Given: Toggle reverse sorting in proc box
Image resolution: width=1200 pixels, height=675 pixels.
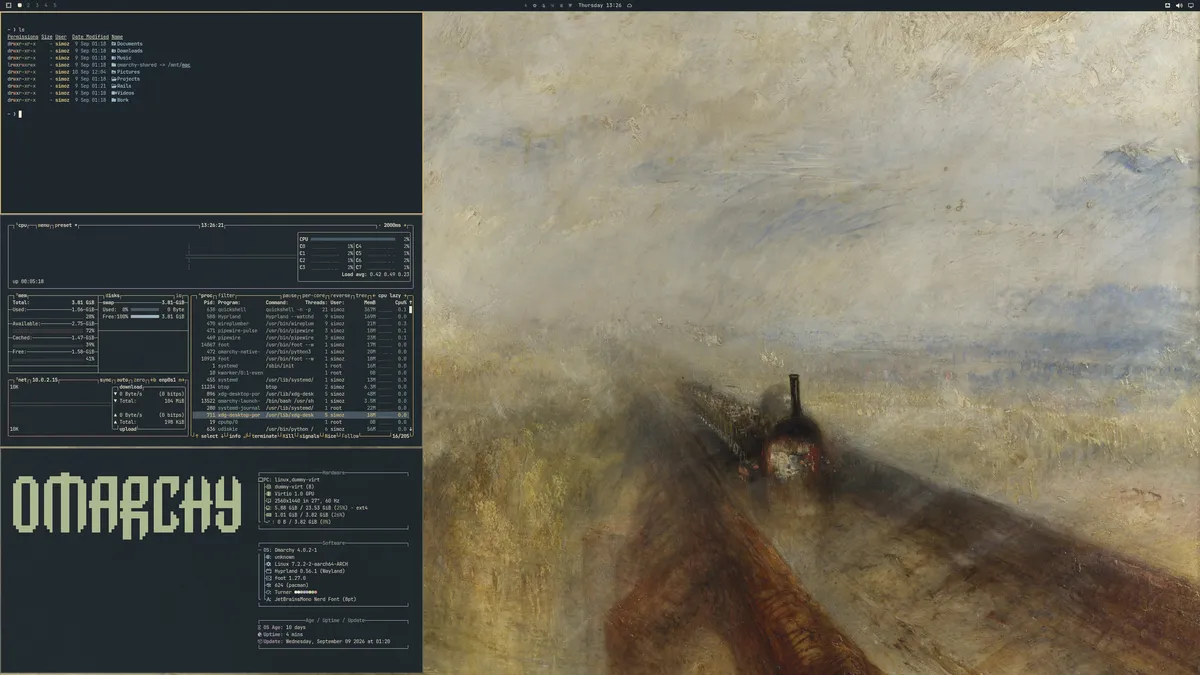Looking at the screenshot, I should point(340,295).
